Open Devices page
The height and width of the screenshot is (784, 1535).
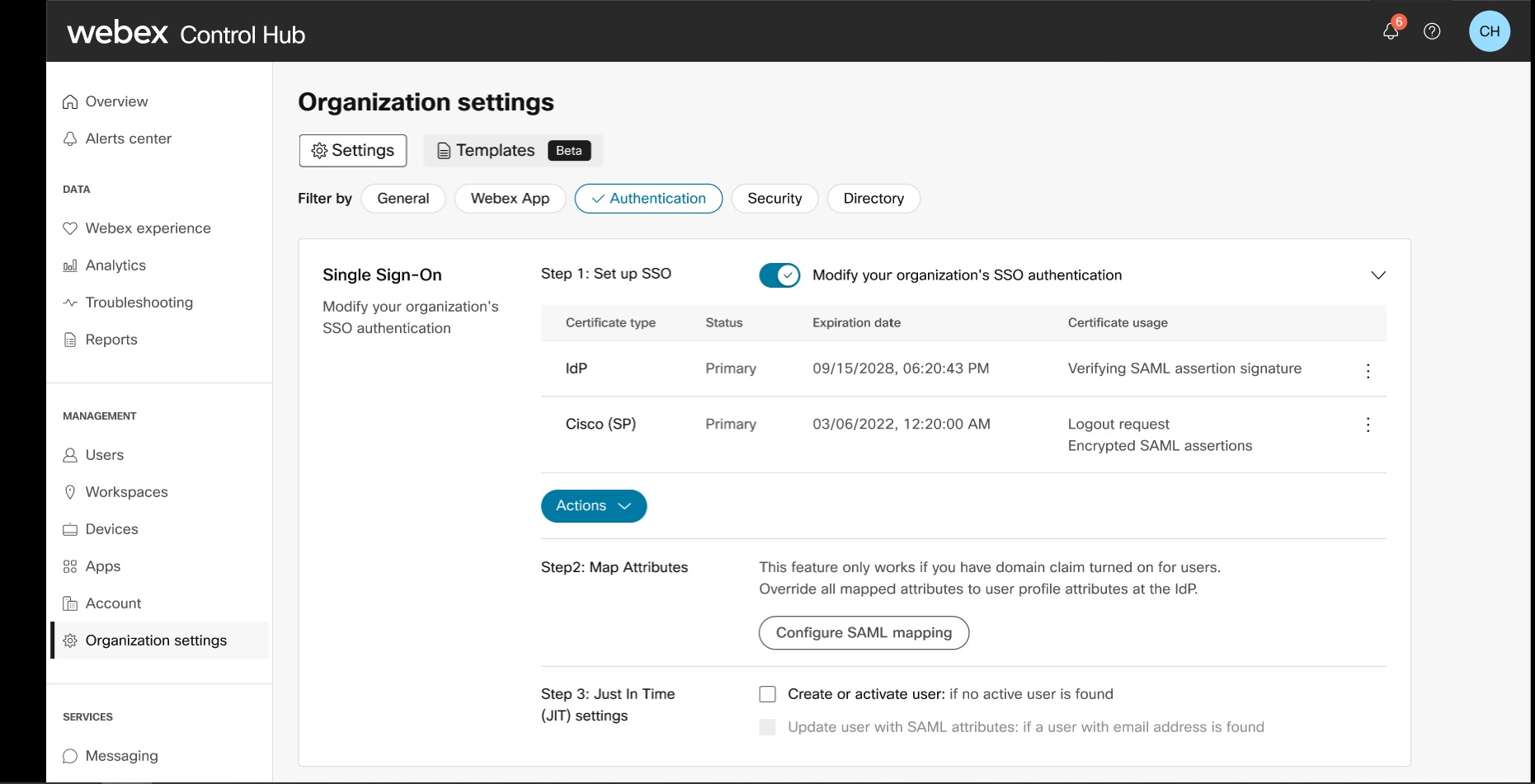point(112,529)
